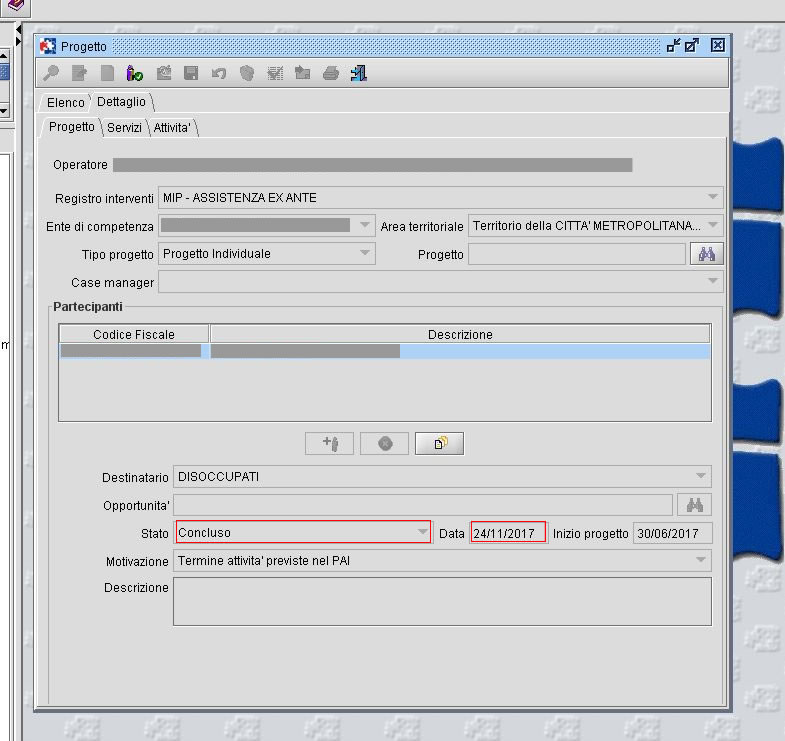Click the Opportunita' input field

pos(423,505)
